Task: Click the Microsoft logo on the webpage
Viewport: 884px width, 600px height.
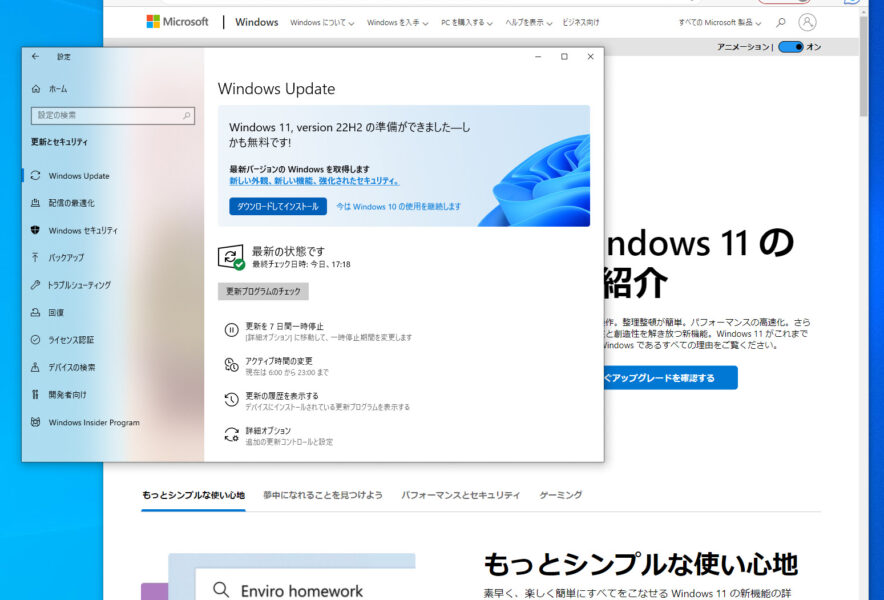Action: coord(177,22)
